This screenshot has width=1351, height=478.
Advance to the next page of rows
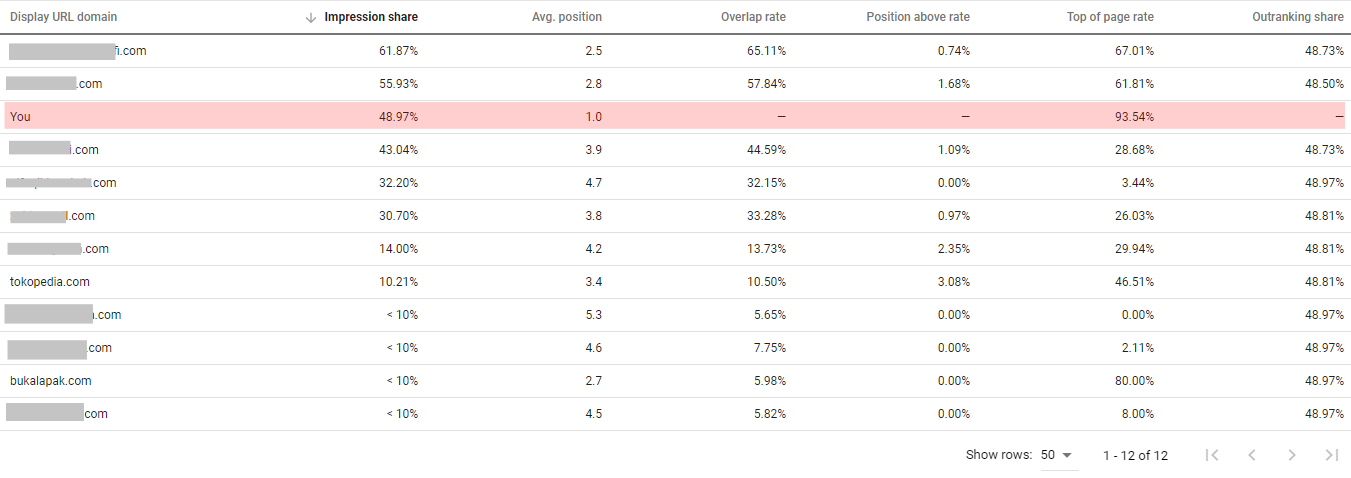(x=1292, y=455)
